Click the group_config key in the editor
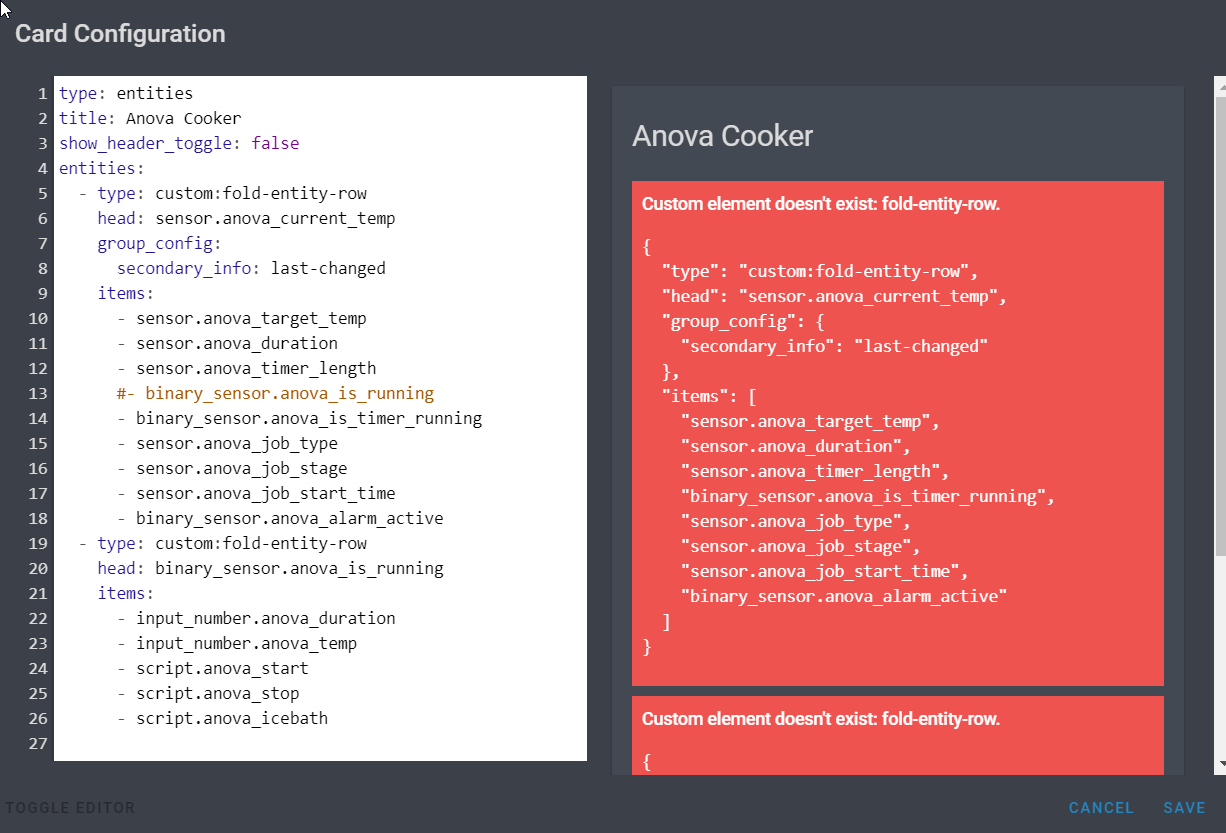Image resolution: width=1226 pixels, height=833 pixels. click(156, 243)
